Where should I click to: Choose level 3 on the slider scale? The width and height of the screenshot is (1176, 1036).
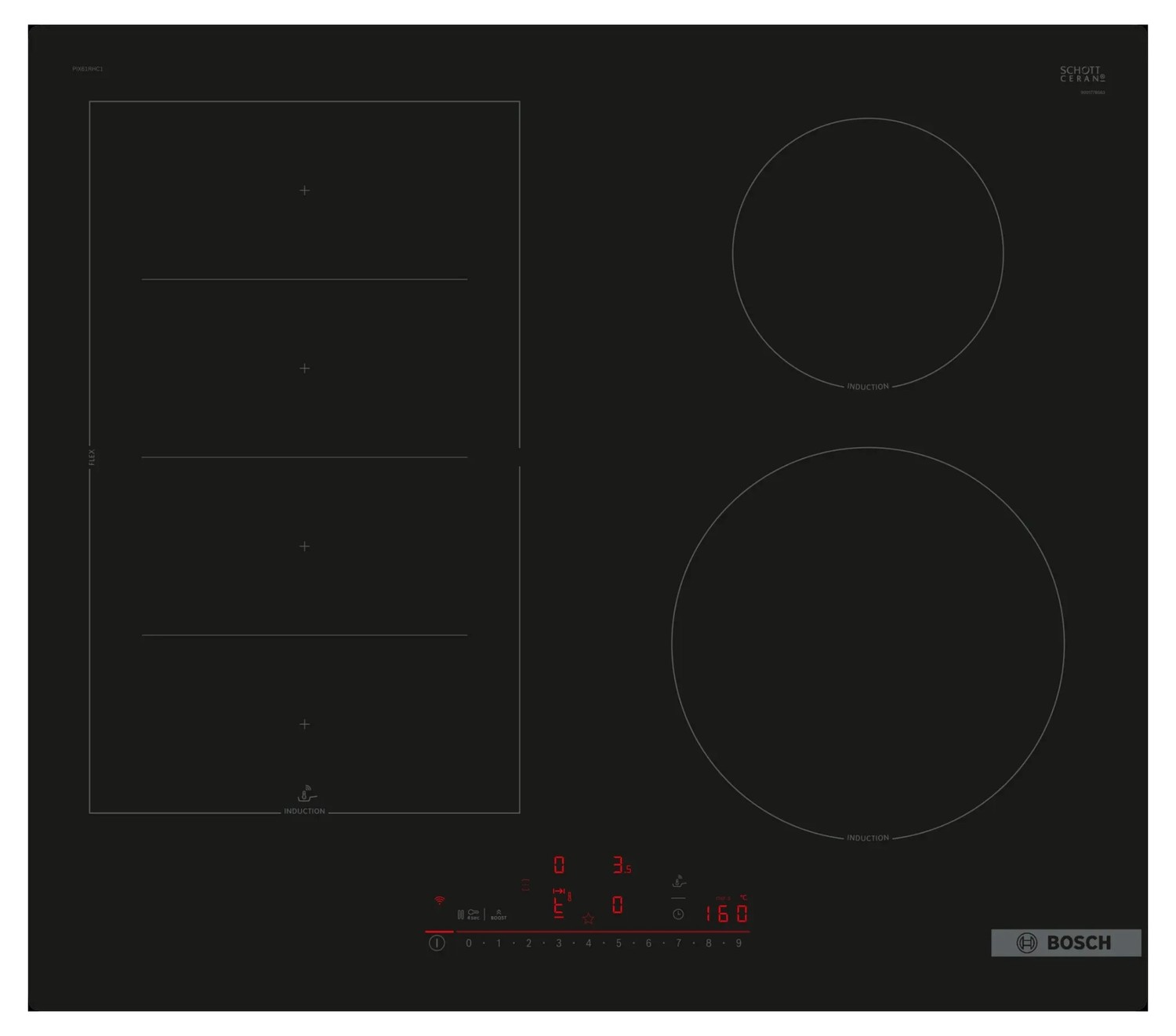click(559, 943)
